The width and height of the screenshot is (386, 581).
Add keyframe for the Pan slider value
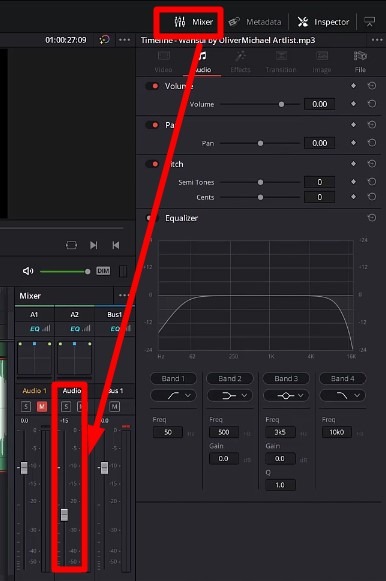point(353,143)
